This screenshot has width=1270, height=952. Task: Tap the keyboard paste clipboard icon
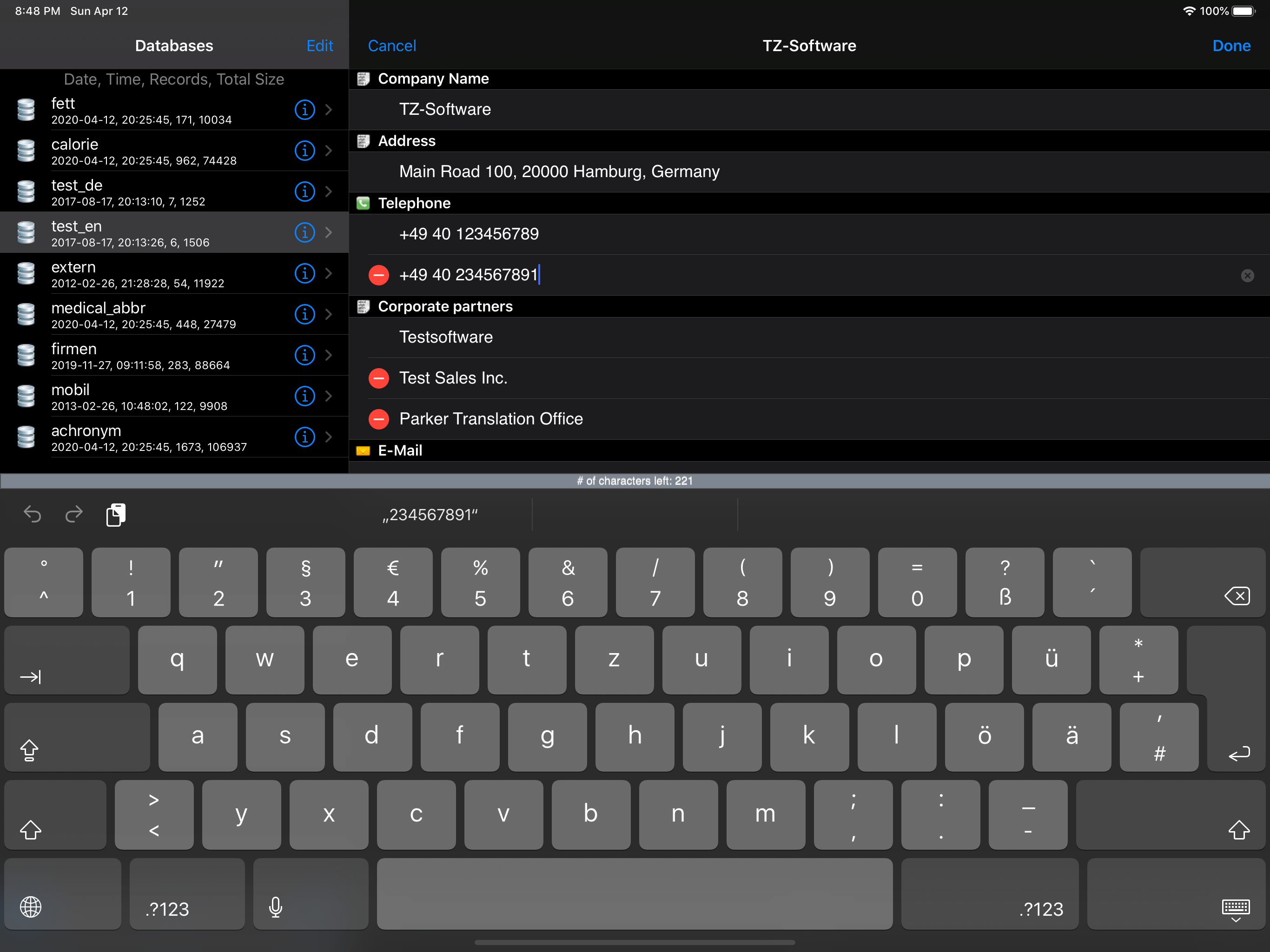click(x=116, y=514)
